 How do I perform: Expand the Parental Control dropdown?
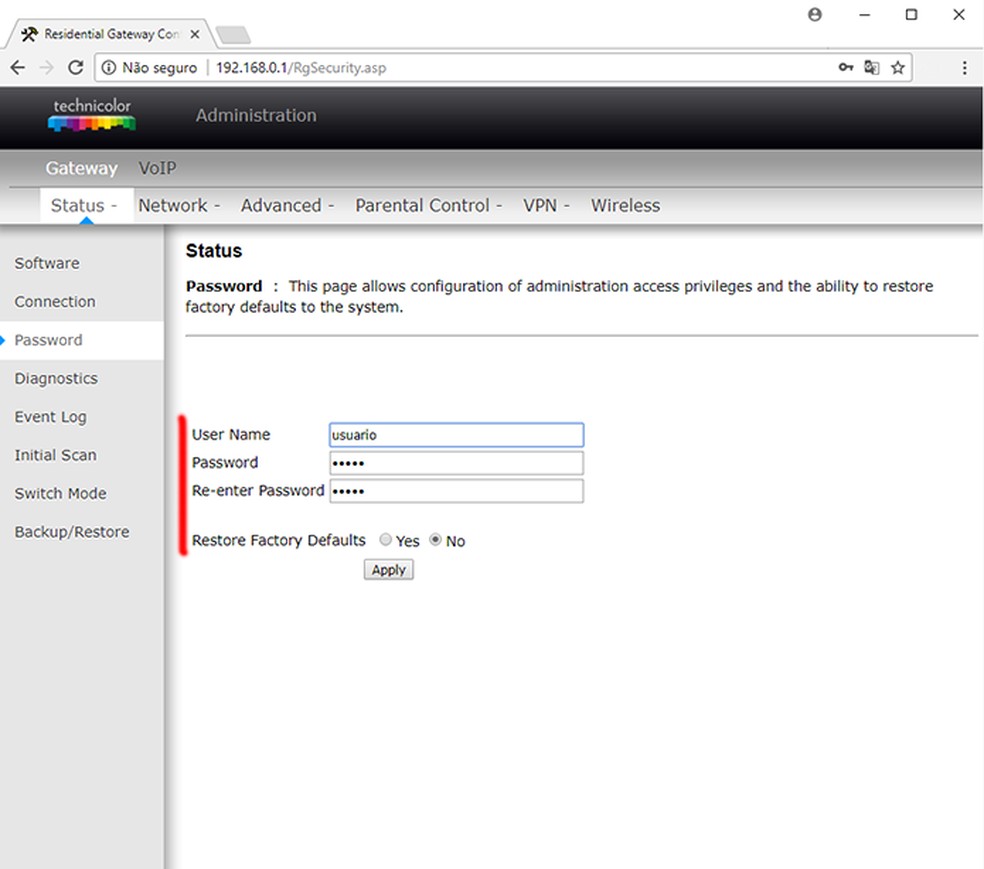point(424,205)
